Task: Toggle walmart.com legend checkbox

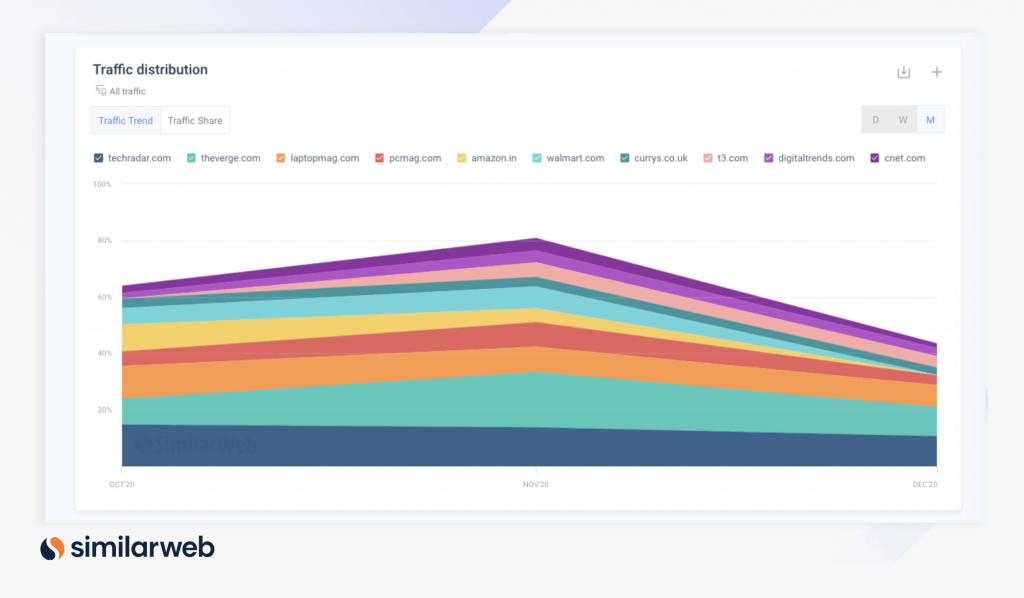Action: [x=537, y=158]
